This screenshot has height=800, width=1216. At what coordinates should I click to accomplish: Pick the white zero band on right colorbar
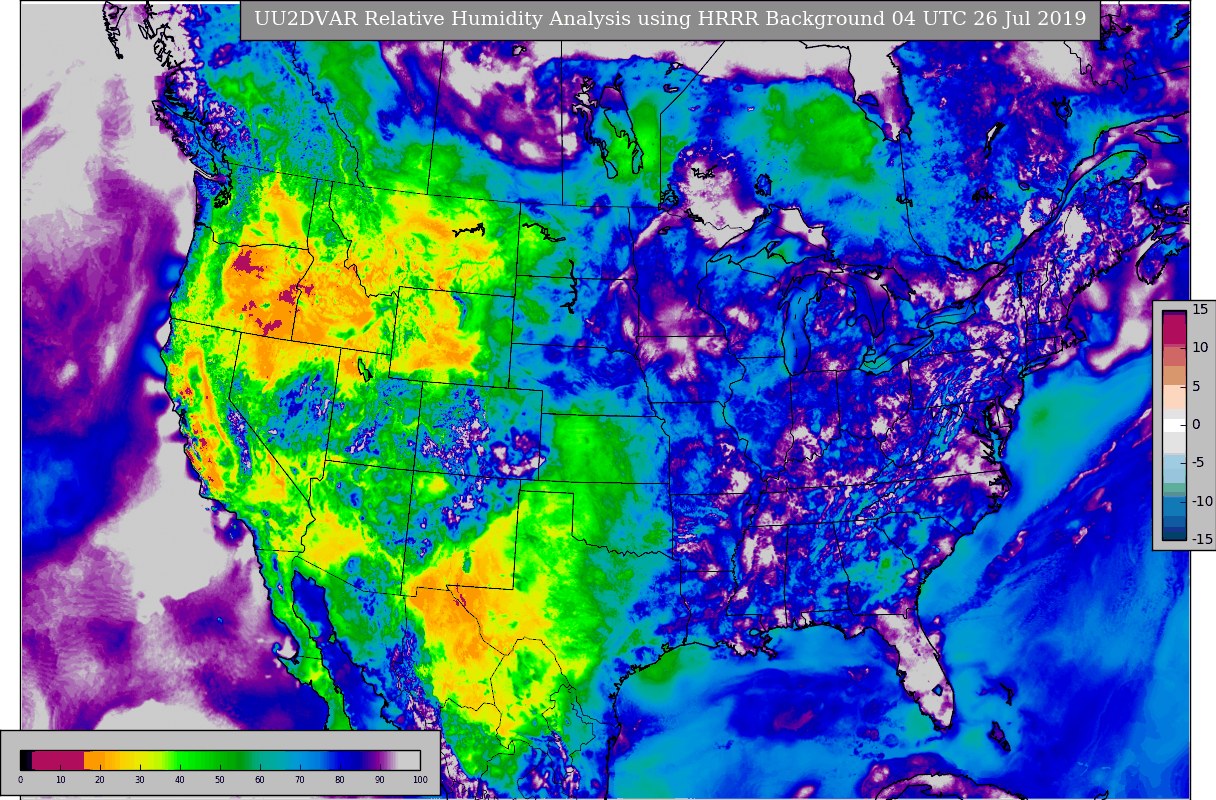coord(1174,425)
